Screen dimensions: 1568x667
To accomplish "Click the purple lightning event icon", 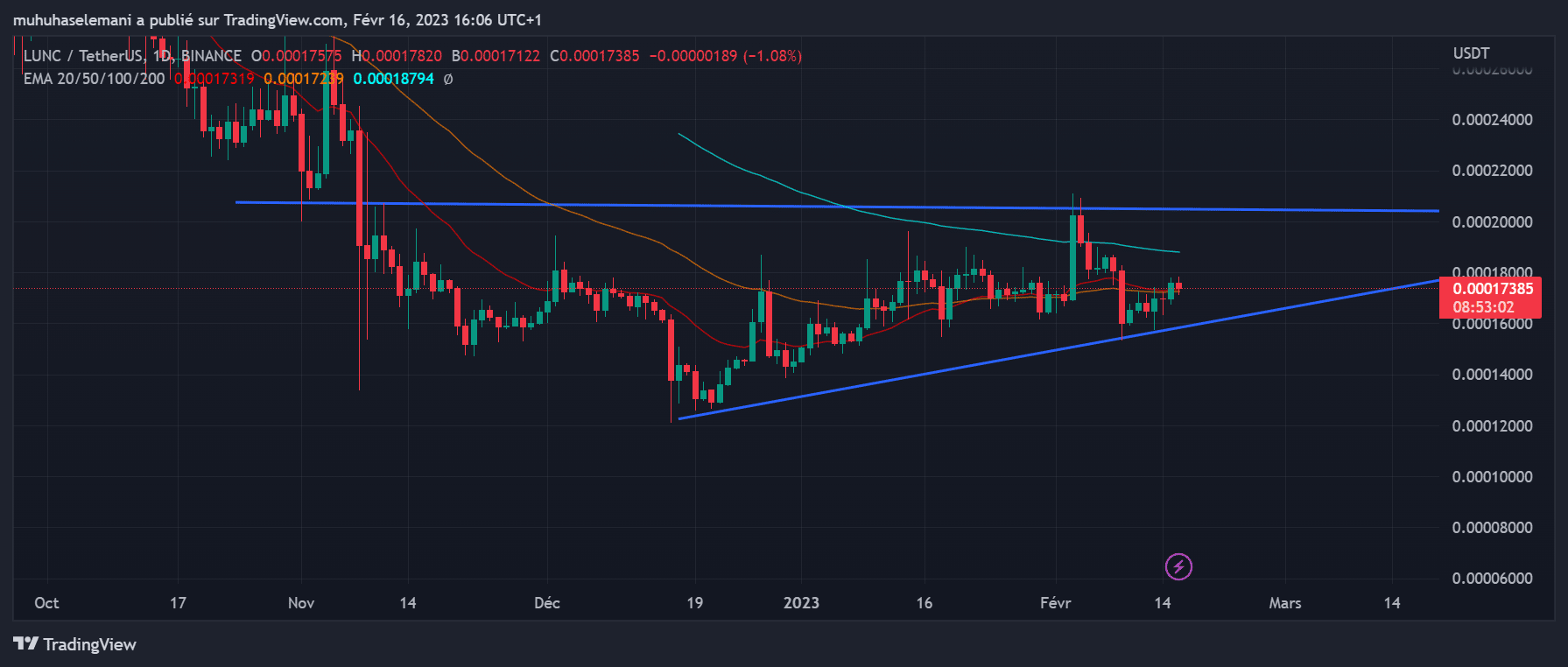I will (x=1178, y=567).
